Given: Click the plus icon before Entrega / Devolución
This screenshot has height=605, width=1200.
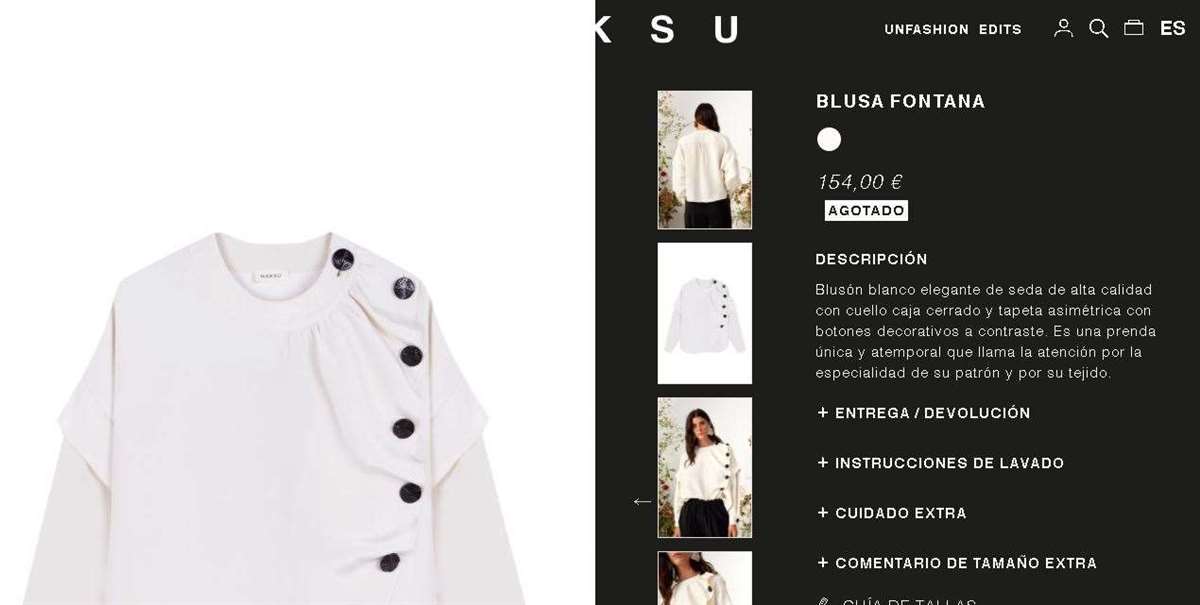Looking at the screenshot, I should tap(823, 412).
